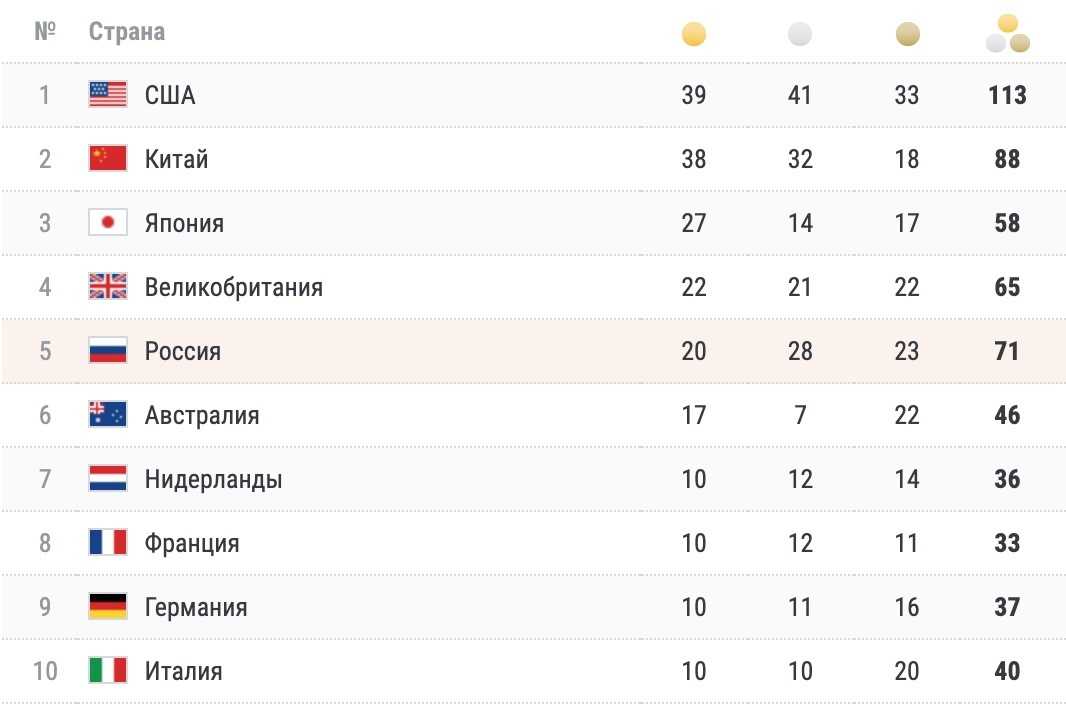Click the Japan flag icon
Image resolution: width=1066 pixels, height=704 pixels.
pos(108,223)
